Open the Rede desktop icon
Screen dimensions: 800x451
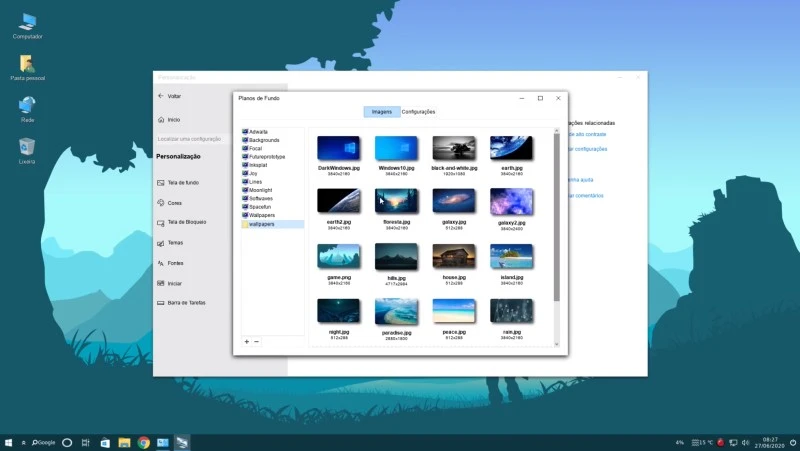[28, 109]
